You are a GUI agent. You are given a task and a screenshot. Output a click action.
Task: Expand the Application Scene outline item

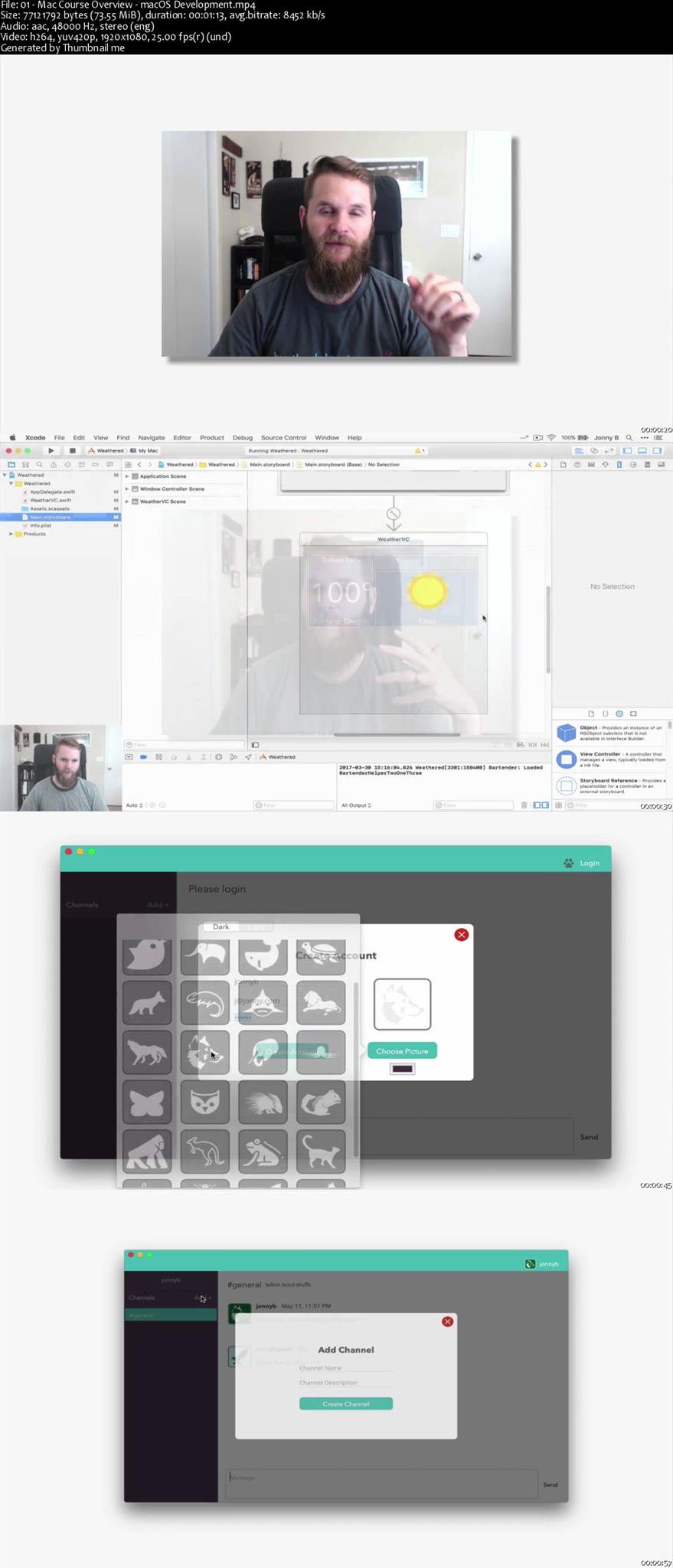tap(127, 476)
